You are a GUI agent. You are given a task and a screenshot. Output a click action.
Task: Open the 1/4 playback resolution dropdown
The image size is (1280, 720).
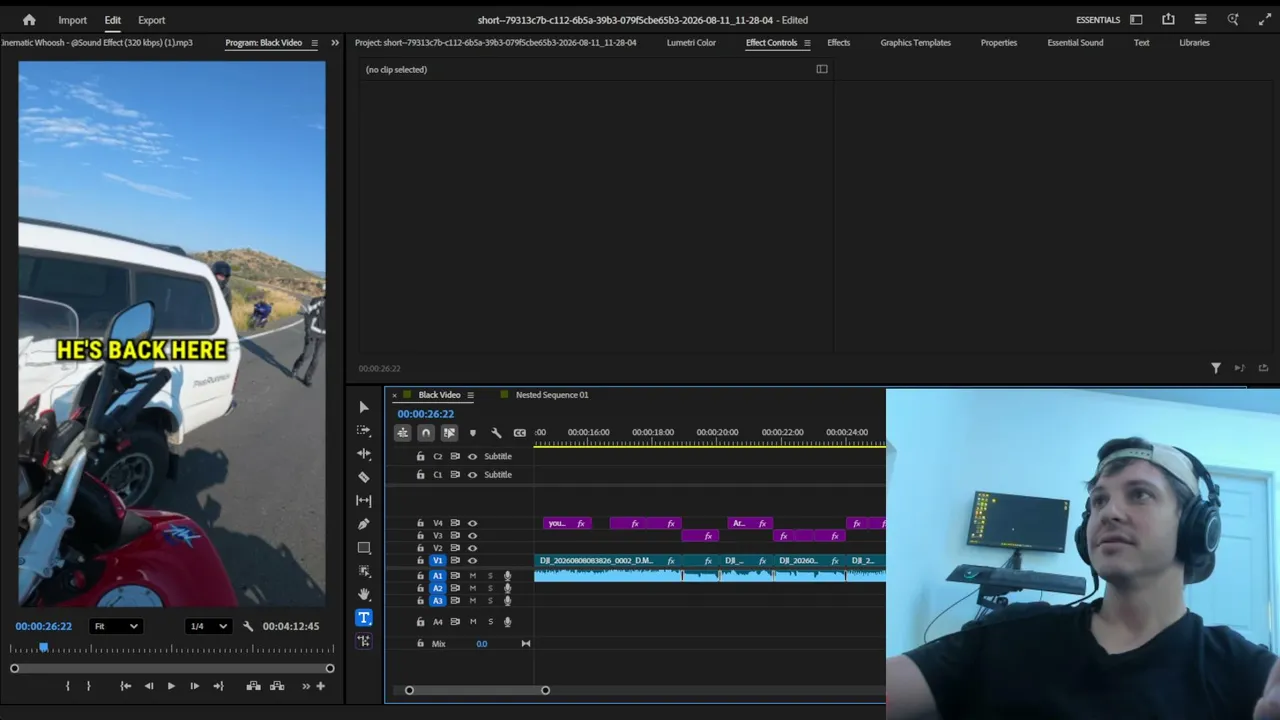[x=209, y=627]
